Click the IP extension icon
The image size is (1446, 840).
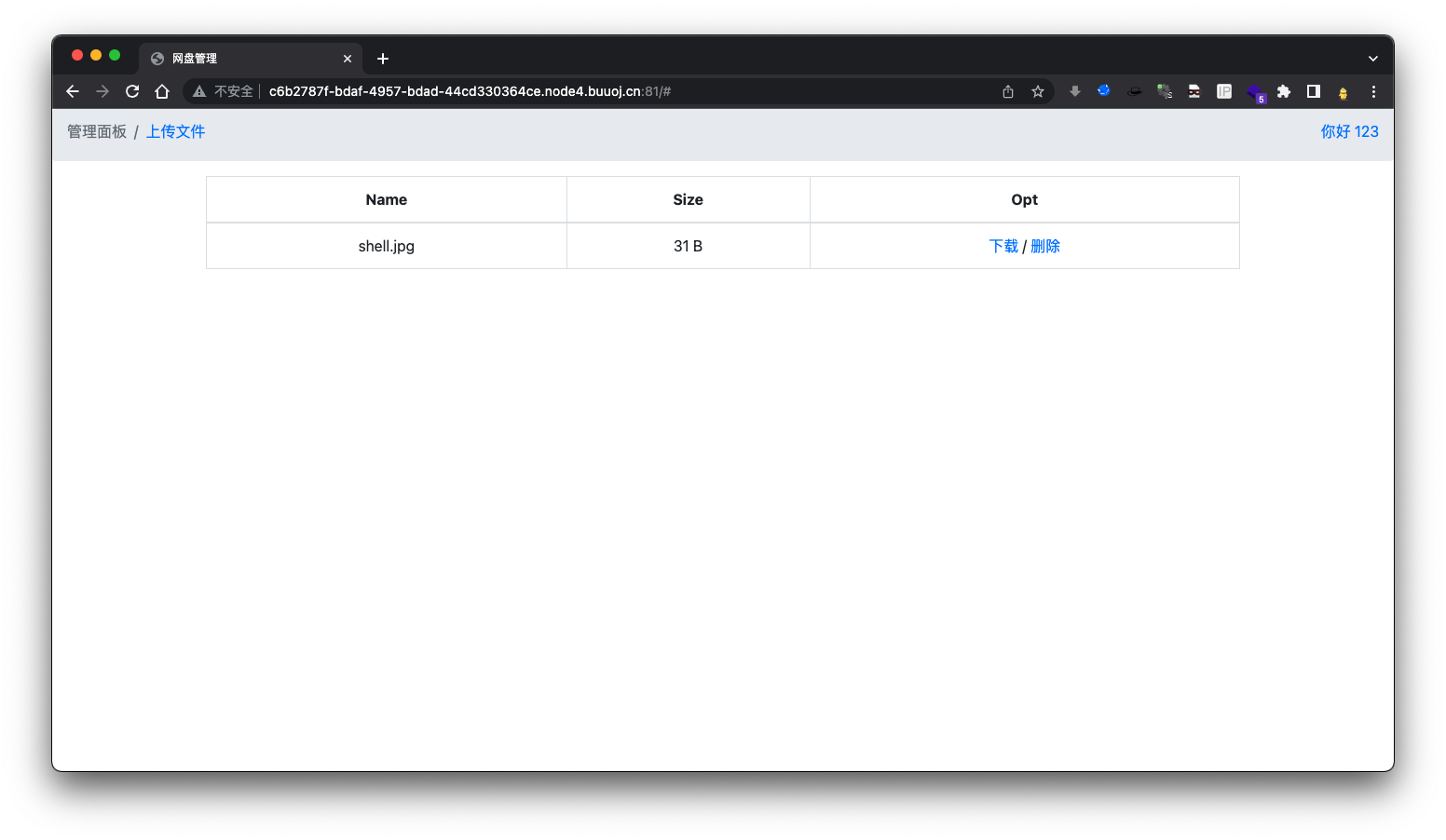pos(1224,91)
